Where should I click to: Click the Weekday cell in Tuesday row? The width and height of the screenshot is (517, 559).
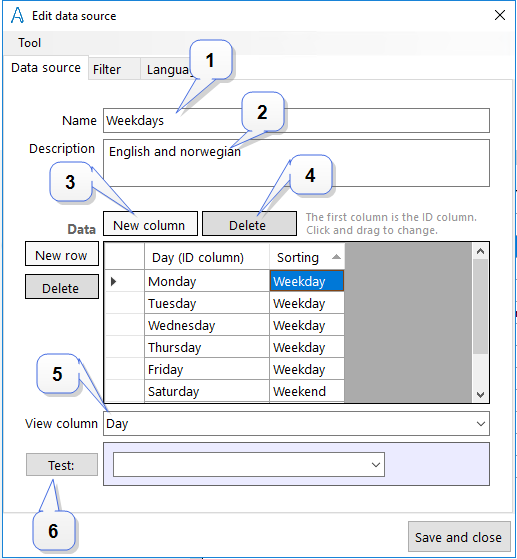click(x=307, y=303)
